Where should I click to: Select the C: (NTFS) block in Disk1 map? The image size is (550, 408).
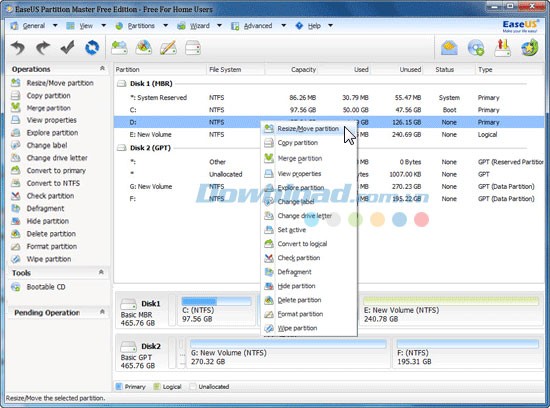[x=216, y=310]
